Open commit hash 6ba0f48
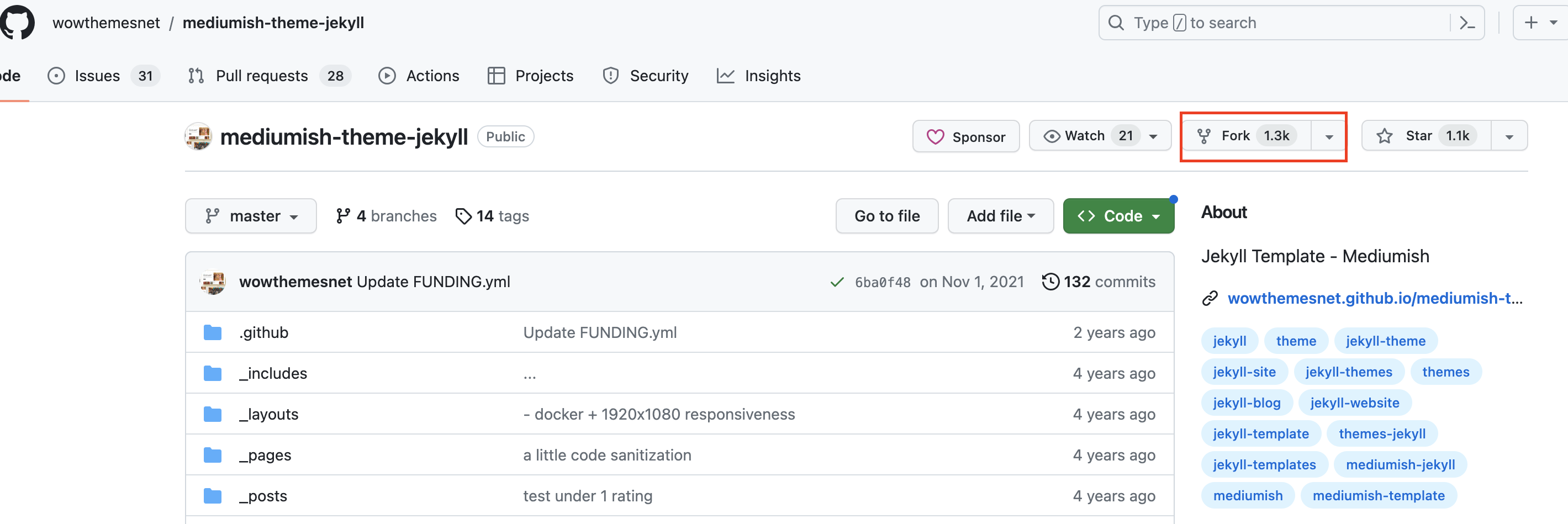1568x524 pixels. [883, 282]
